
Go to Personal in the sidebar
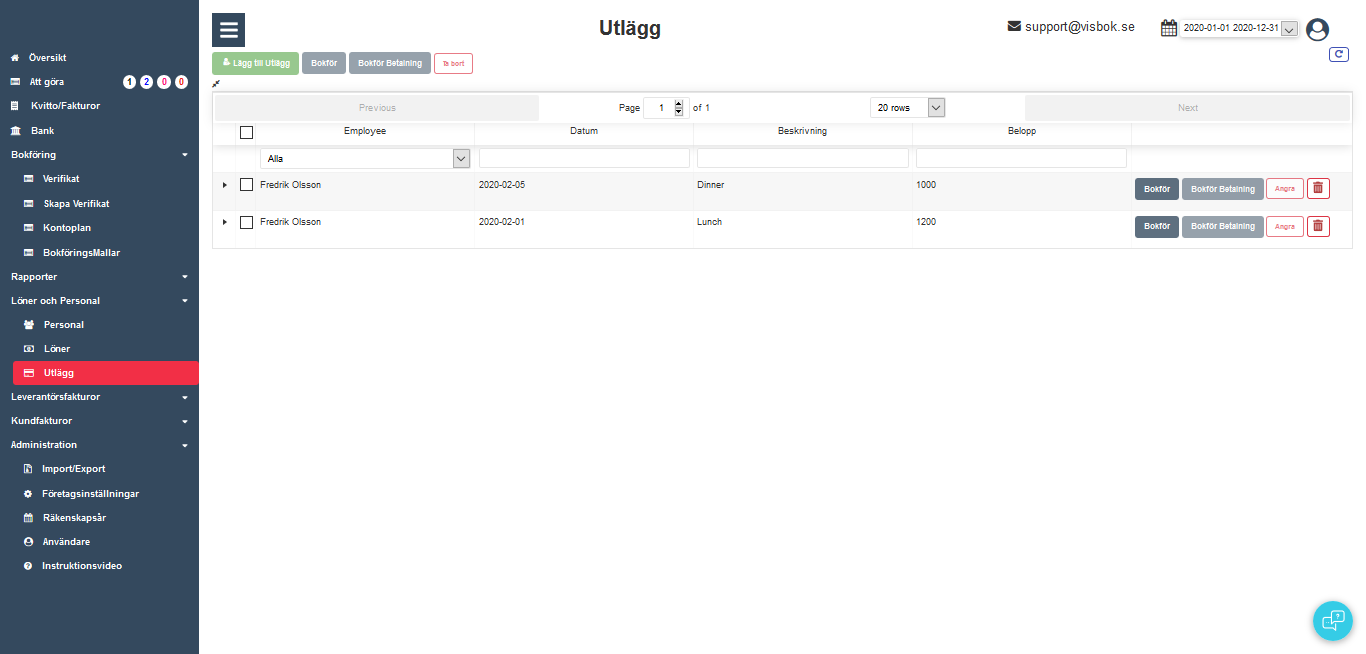63,325
